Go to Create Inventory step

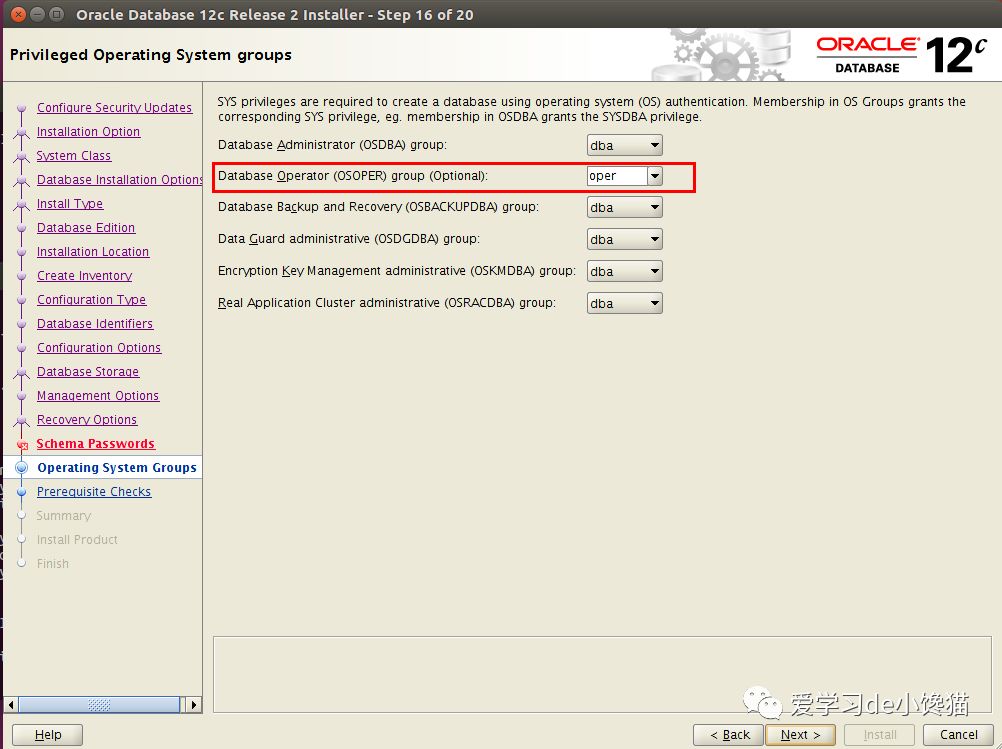click(x=84, y=275)
